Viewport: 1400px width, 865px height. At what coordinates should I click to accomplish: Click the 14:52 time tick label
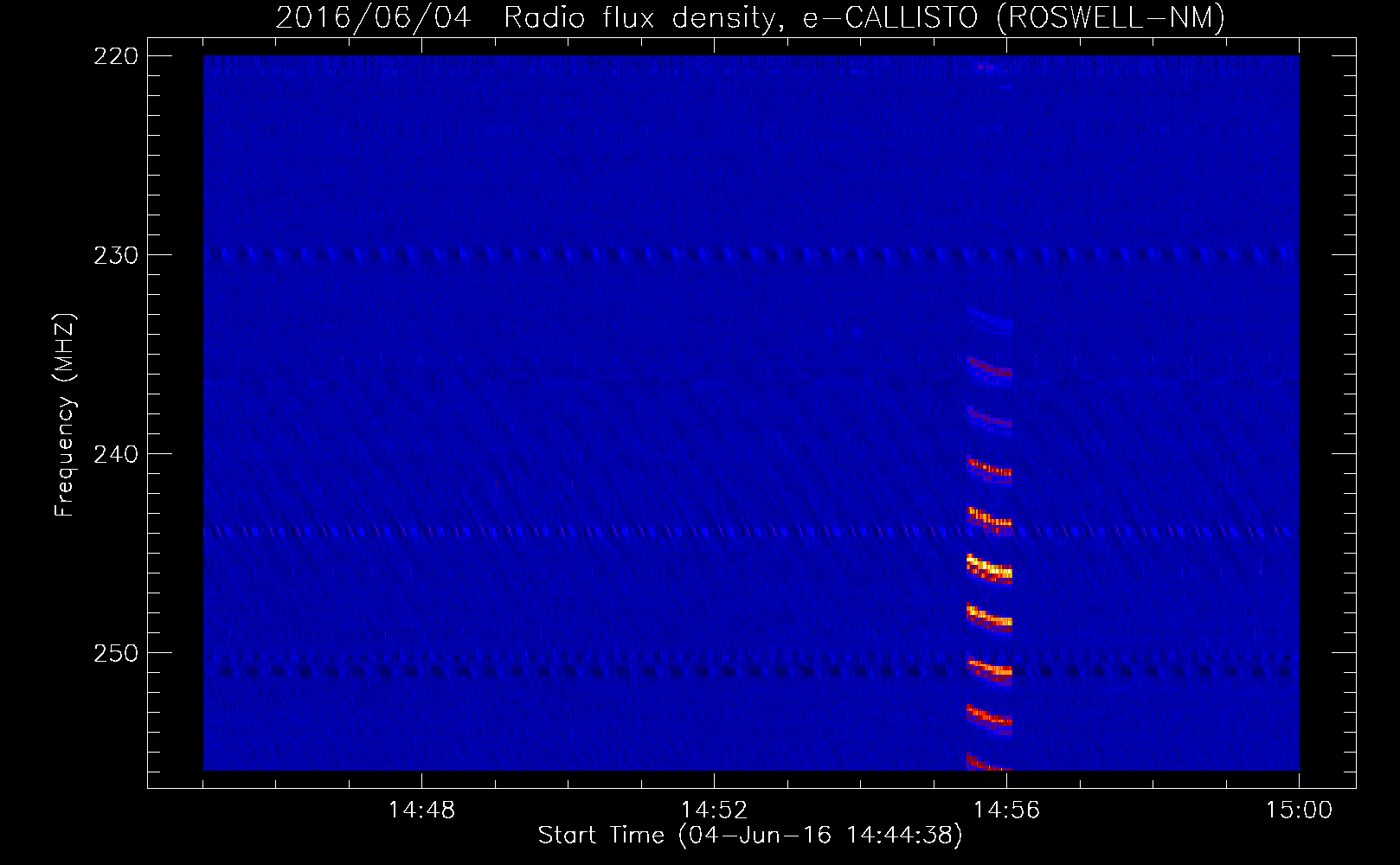coord(714,811)
